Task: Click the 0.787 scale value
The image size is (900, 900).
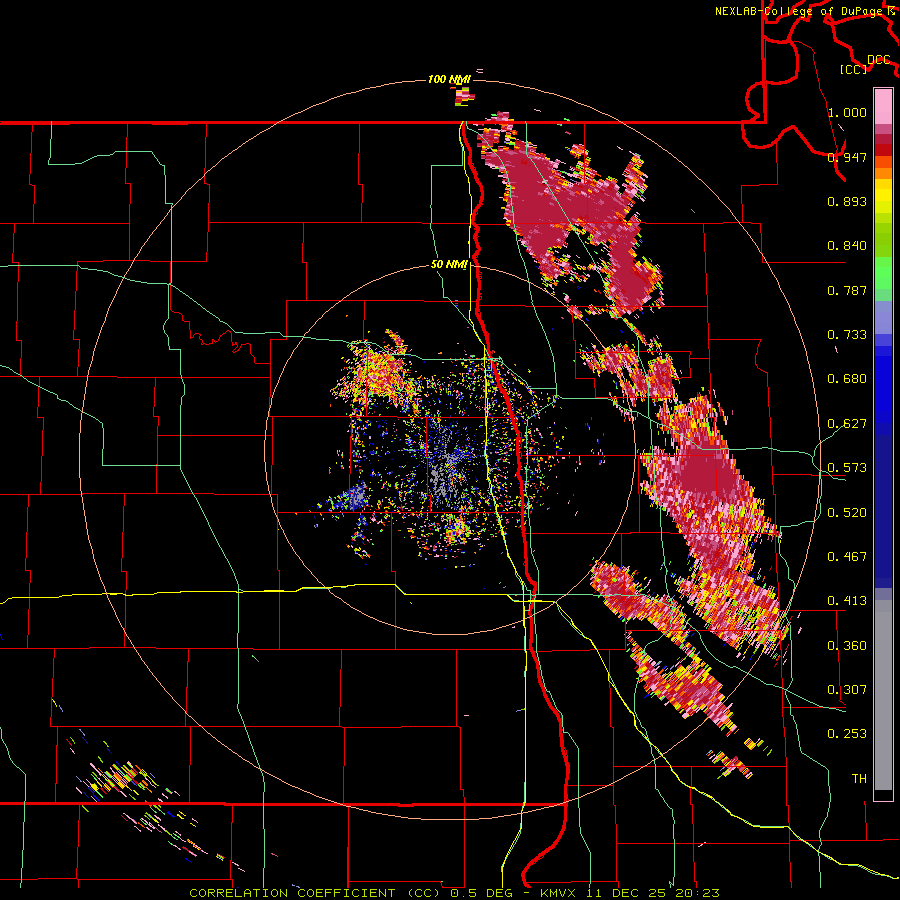Action: 847,290
